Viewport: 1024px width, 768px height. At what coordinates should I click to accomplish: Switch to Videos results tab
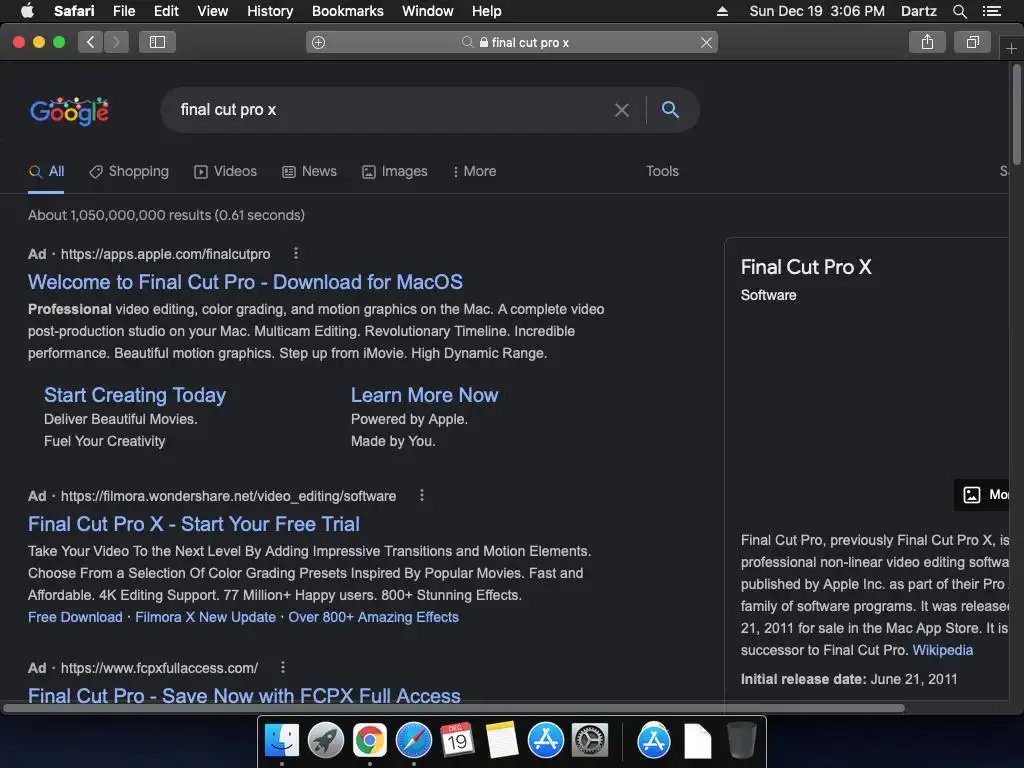coord(225,171)
